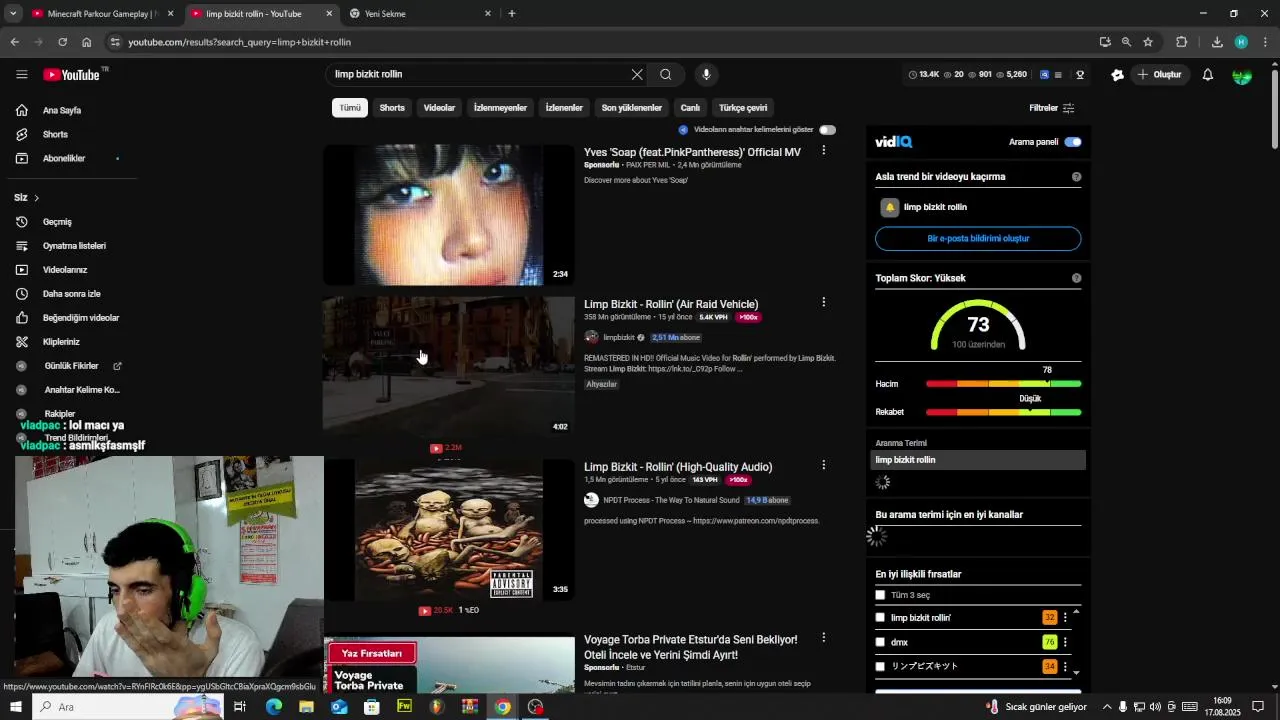This screenshot has height=720, width=1280.
Task: Open three-dot menu for limp bizkit rollin' keyword
Action: [x=1065, y=618]
